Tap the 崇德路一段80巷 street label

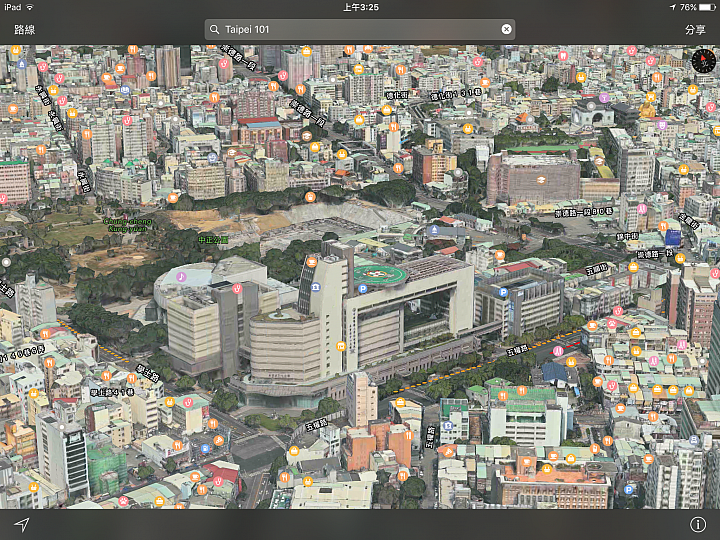pos(583,212)
